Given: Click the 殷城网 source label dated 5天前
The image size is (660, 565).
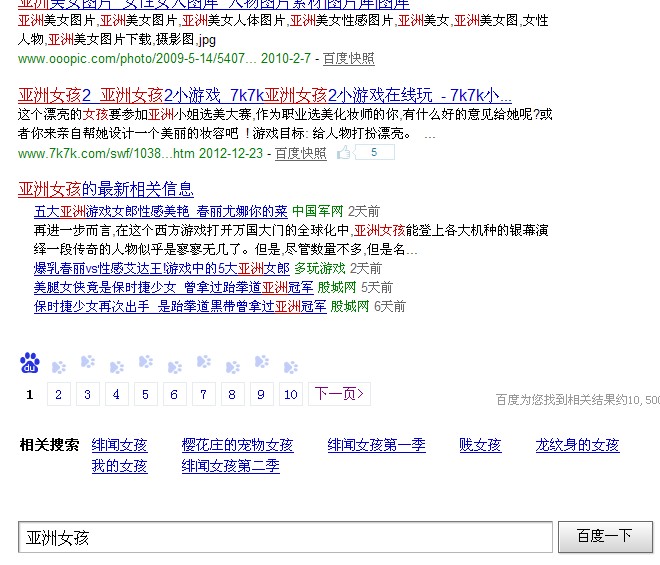Looking at the screenshot, I should (x=337, y=288).
